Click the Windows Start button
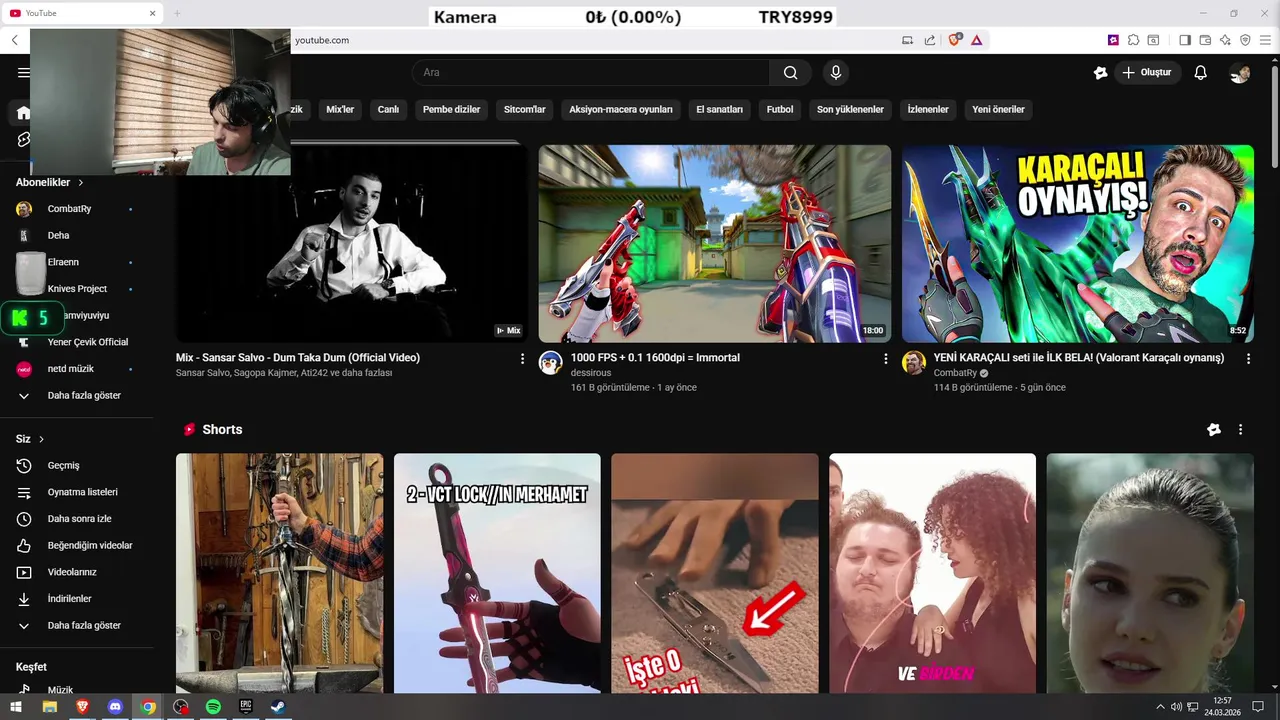The image size is (1280, 720). point(16,707)
